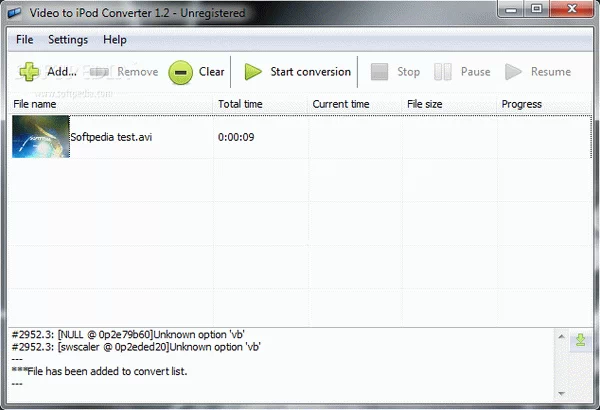Click the log panel scroll down arrow

pos(561,394)
